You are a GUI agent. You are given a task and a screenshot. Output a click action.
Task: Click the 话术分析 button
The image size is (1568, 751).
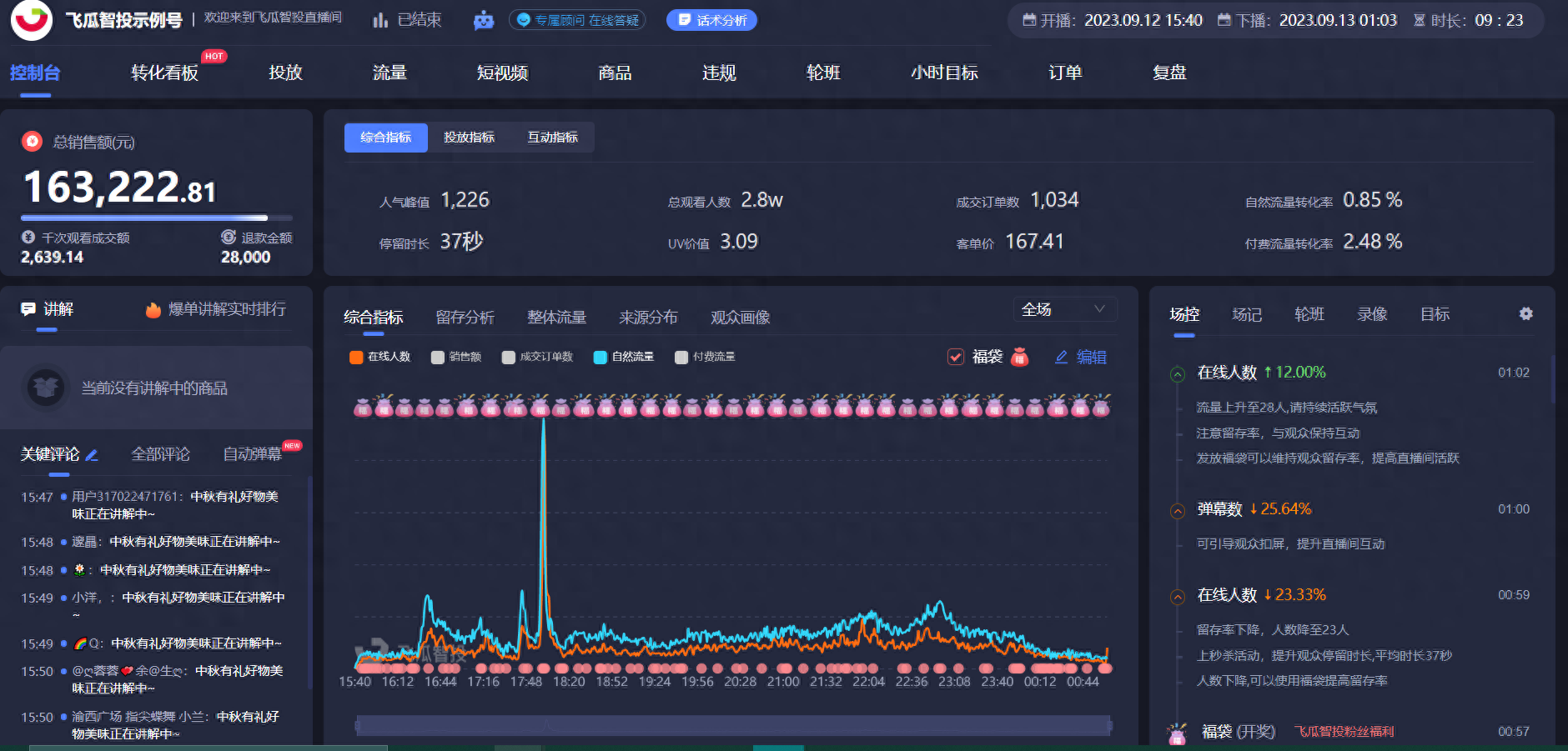(711, 20)
